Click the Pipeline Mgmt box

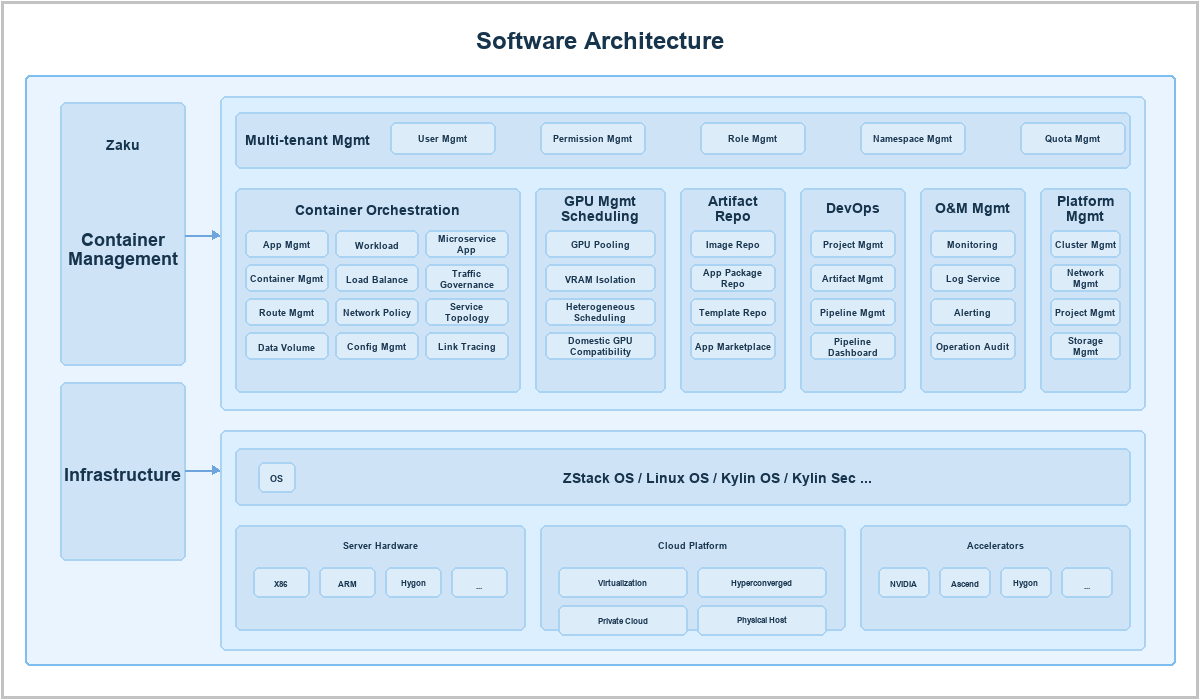tap(853, 313)
